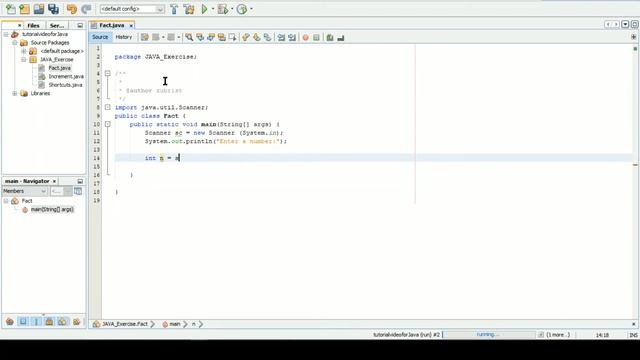The image size is (640, 360).
Task: Run project with green play button
Action: 204,9
